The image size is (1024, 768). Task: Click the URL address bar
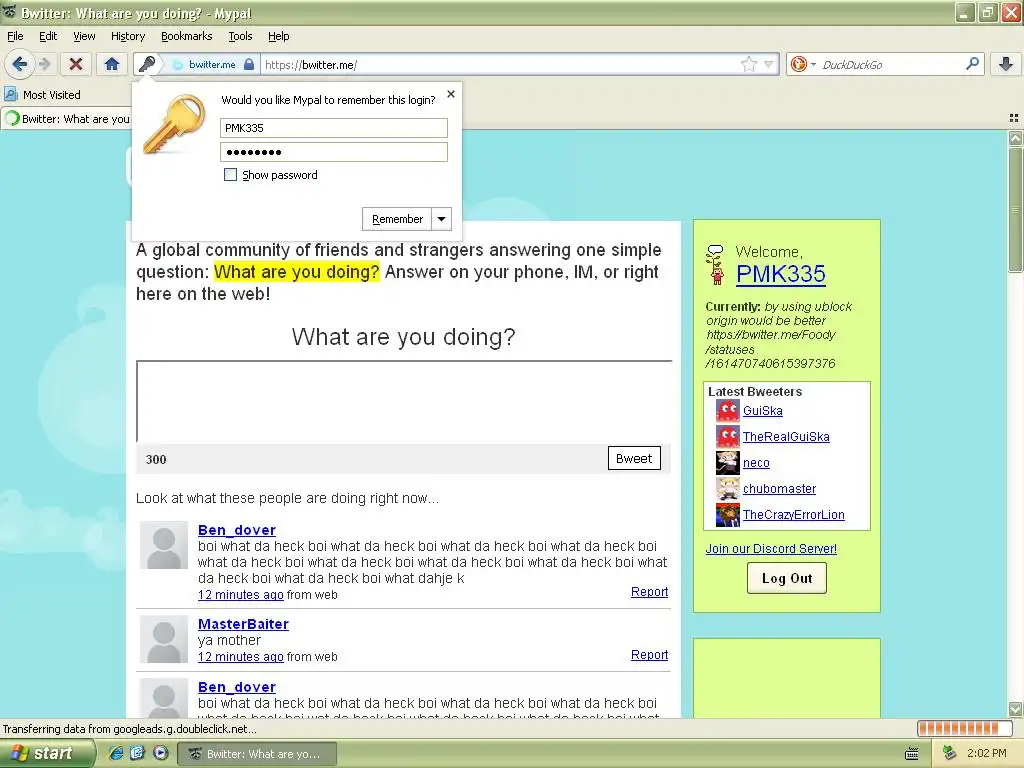[x=500, y=65]
